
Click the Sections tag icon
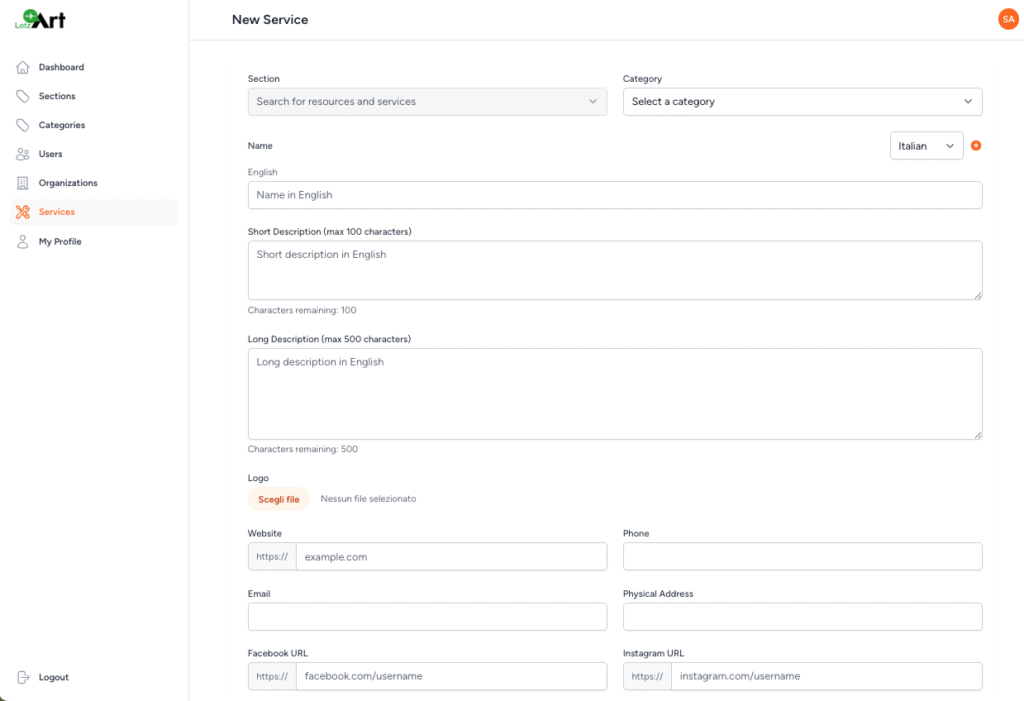tap(23, 97)
